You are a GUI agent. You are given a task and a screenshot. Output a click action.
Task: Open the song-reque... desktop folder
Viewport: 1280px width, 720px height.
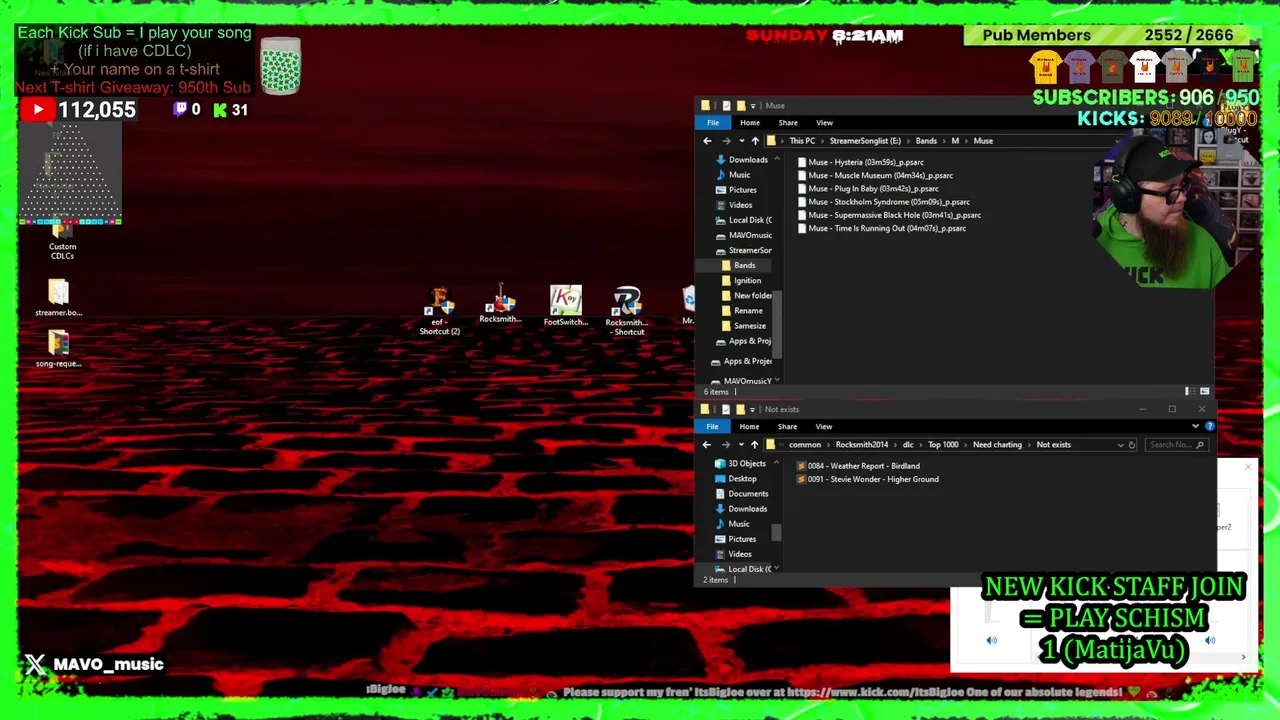(58, 348)
